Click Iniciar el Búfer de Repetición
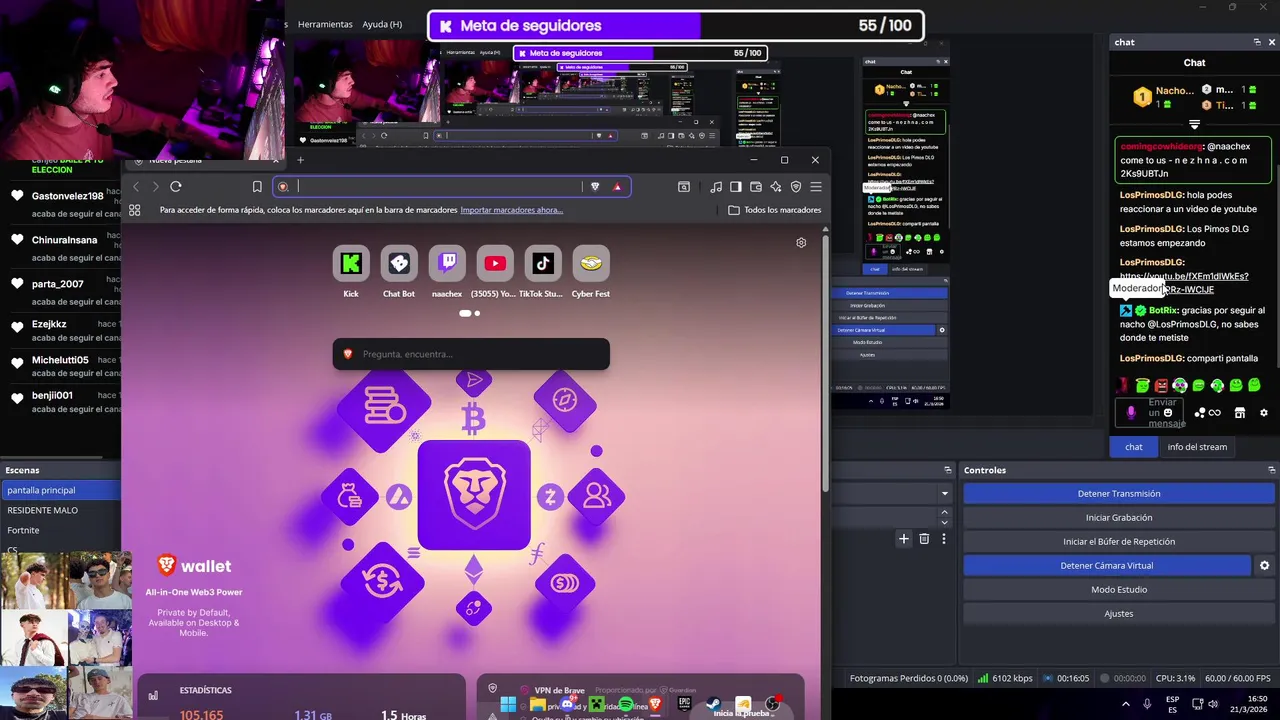 (1118, 541)
